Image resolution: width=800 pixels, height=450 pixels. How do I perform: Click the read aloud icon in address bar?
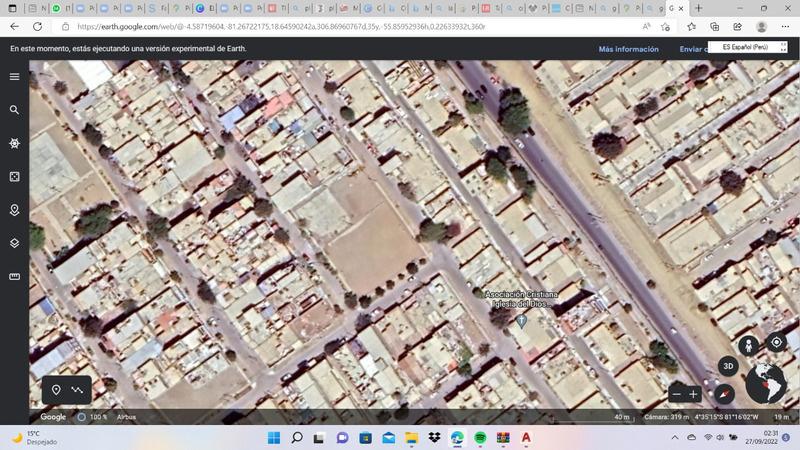coord(646,27)
